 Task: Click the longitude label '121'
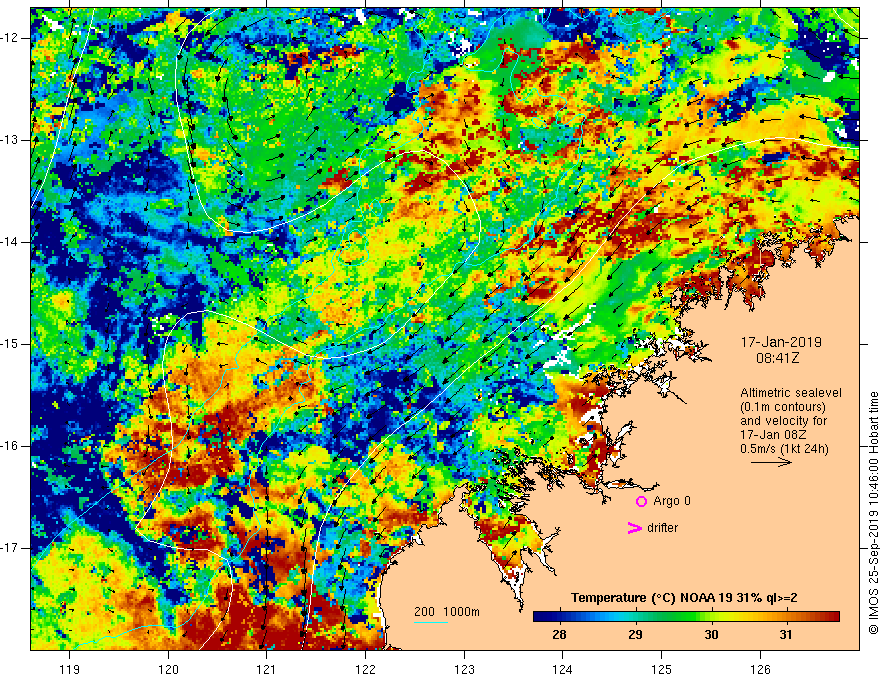click(266, 669)
